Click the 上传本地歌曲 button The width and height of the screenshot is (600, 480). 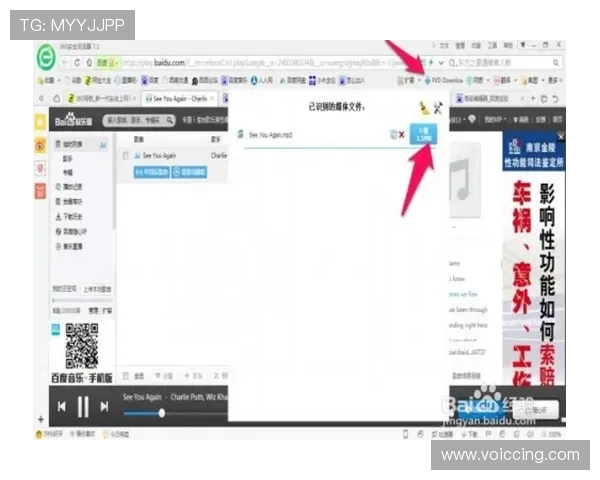pos(97,289)
